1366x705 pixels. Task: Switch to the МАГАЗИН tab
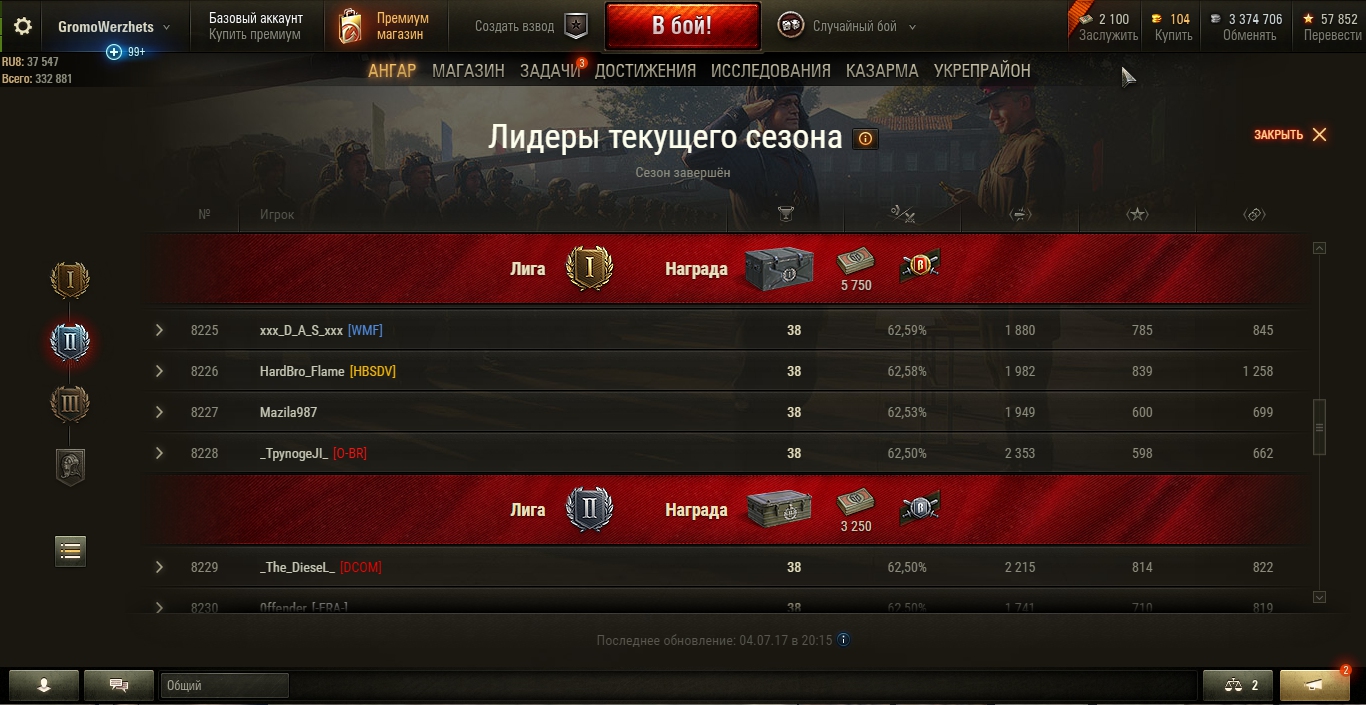point(468,71)
